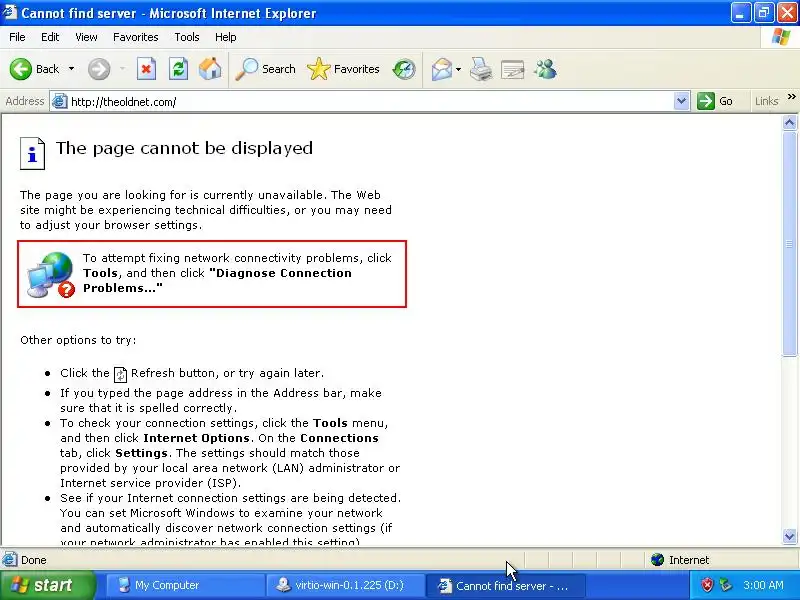Click the safely remove hardware tray icon
The height and width of the screenshot is (600, 800).
tap(724, 585)
